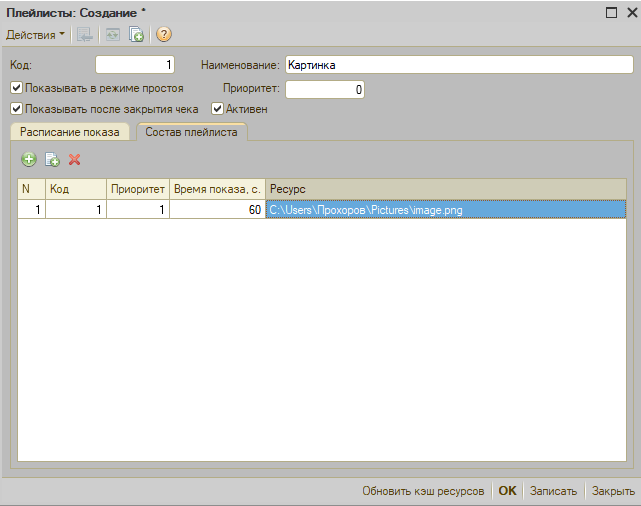Viewport: 641px width, 506px height.
Task: Toggle 'Показывать после закрытия чека' checkbox
Action: 16,109
